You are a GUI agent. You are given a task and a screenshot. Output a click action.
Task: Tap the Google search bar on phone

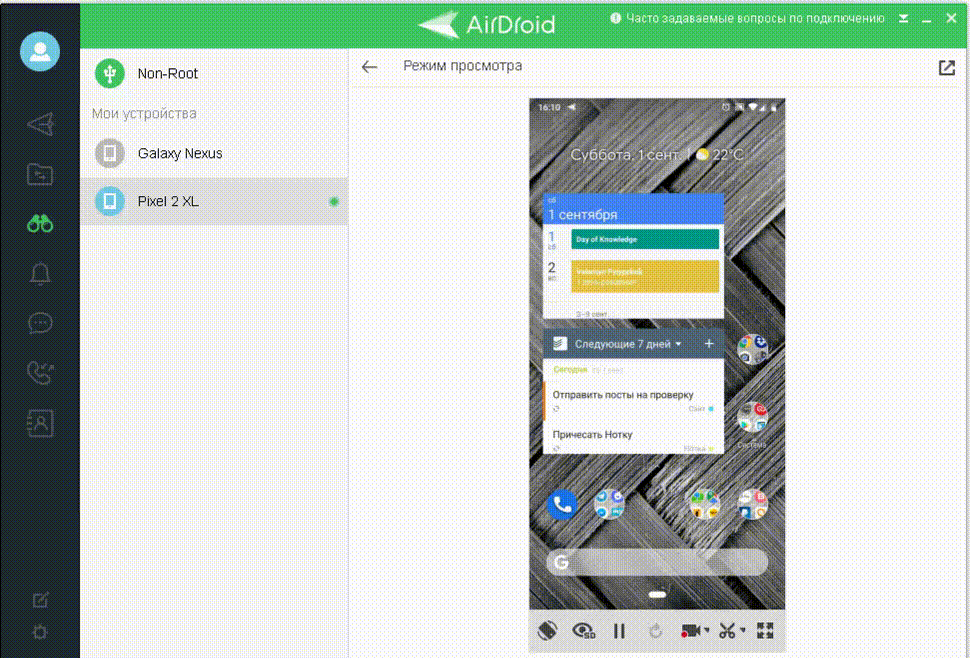657,562
